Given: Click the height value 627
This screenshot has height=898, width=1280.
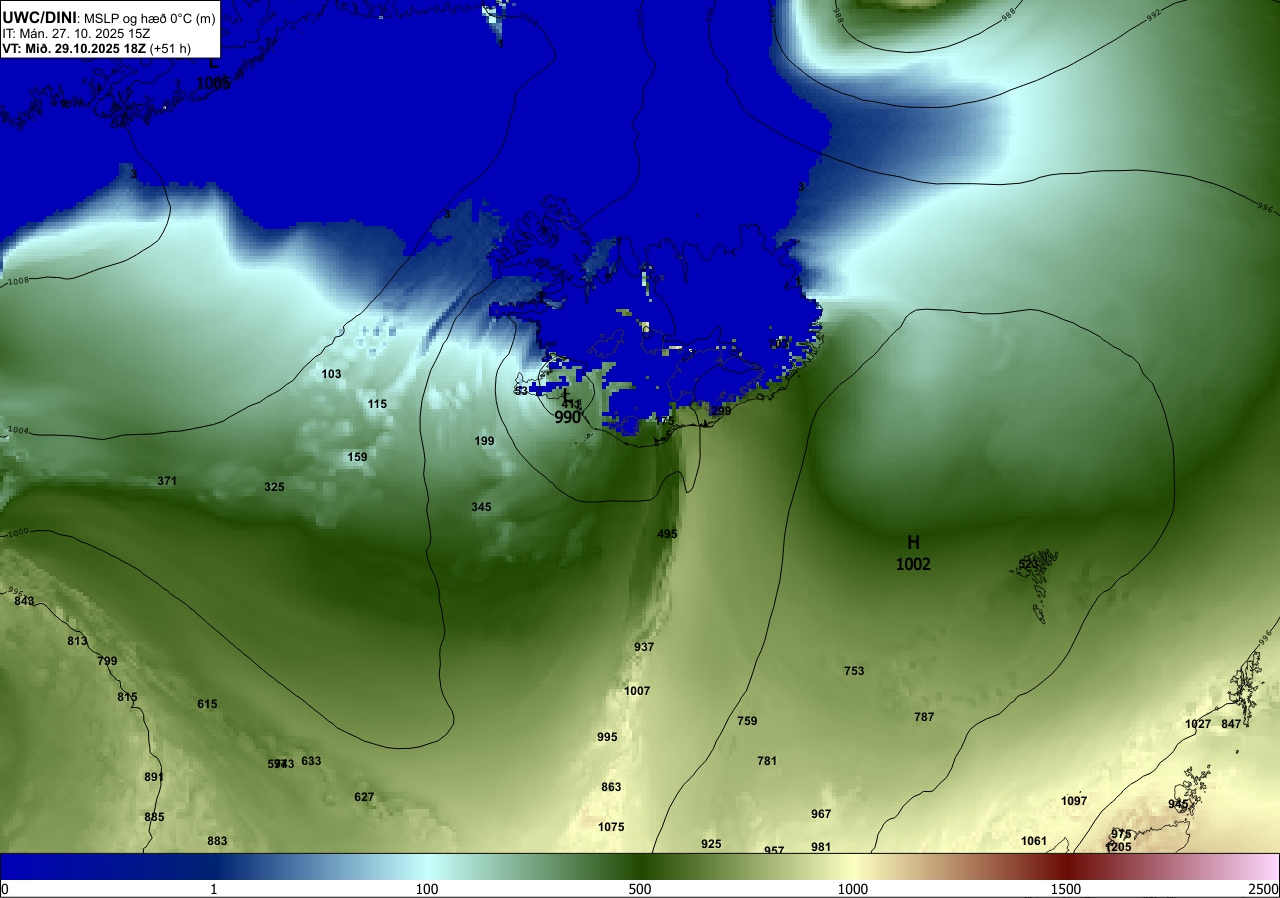Looking at the screenshot, I should click(x=364, y=797).
